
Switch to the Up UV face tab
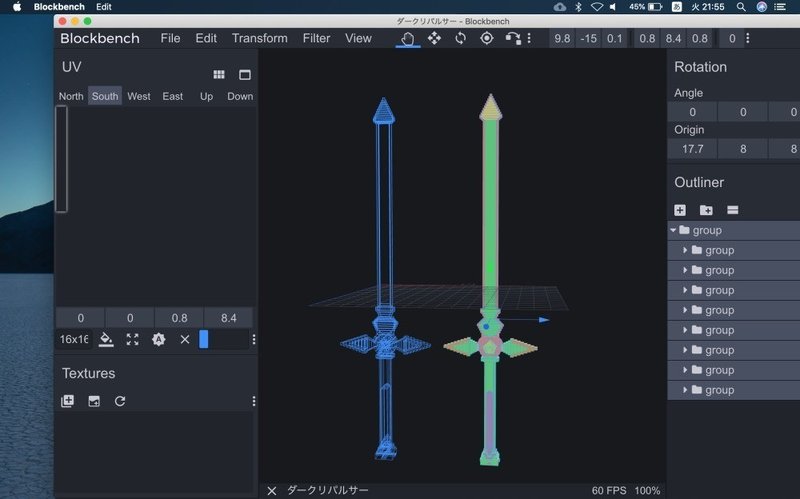click(x=206, y=96)
